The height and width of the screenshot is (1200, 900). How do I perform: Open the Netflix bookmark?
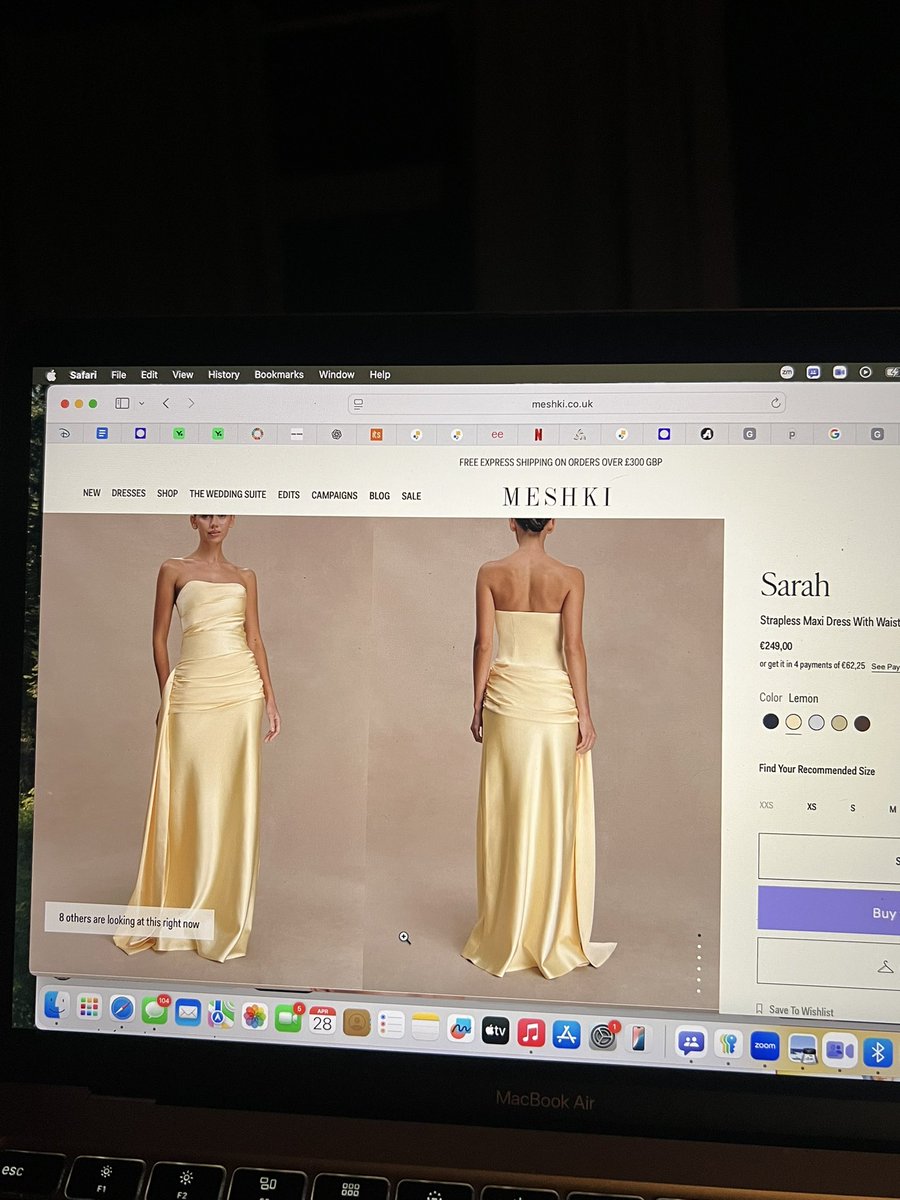pyautogui.click(x=538, y=434)
